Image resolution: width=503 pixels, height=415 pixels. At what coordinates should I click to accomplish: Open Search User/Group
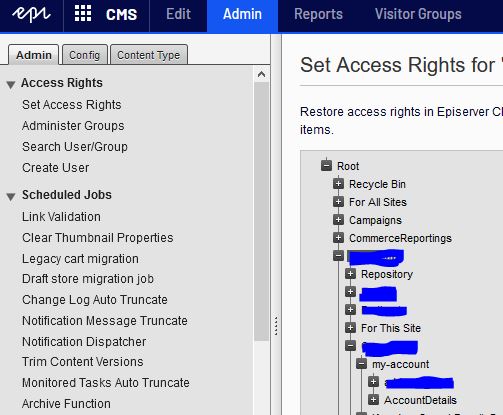click(x=75, y=147)
